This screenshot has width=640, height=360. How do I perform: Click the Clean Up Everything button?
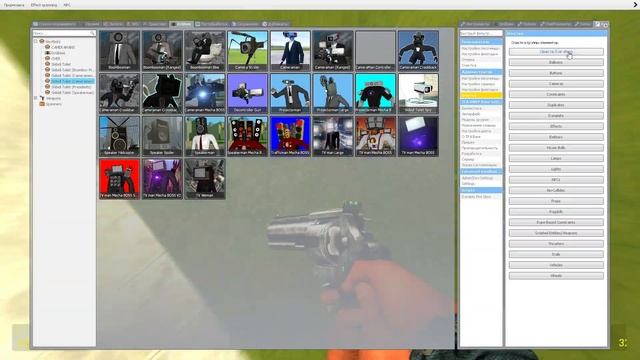[x=556, y=52]
